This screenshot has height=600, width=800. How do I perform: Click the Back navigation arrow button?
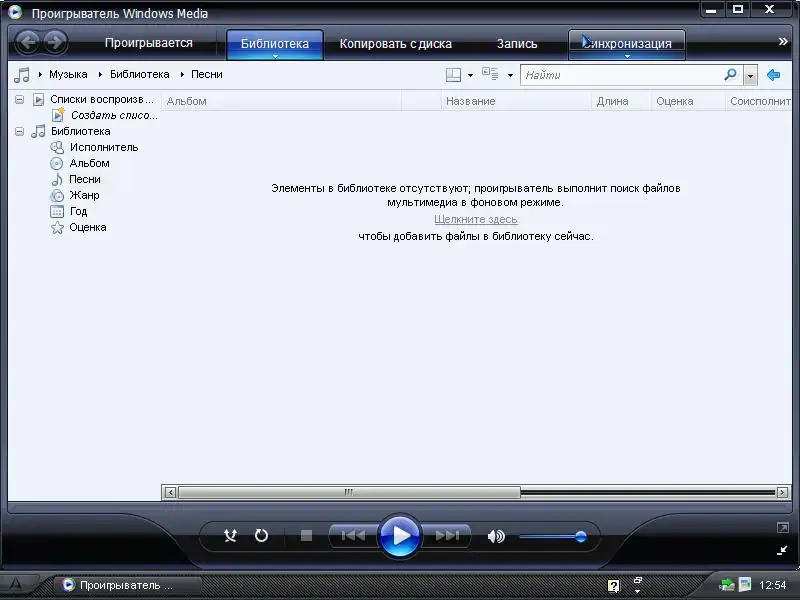click(28, 42)
